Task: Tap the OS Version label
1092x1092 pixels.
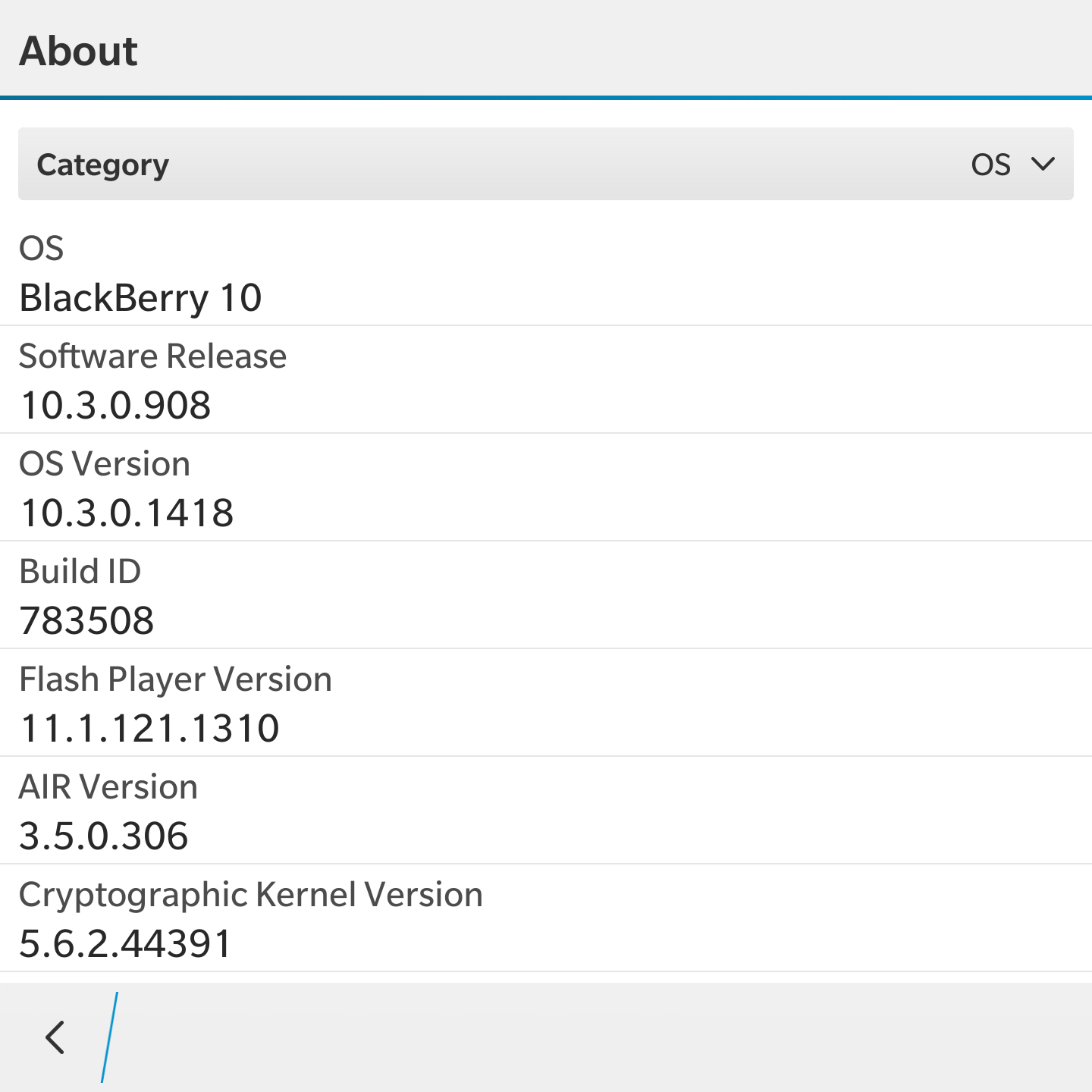Action: click(105, 464)
